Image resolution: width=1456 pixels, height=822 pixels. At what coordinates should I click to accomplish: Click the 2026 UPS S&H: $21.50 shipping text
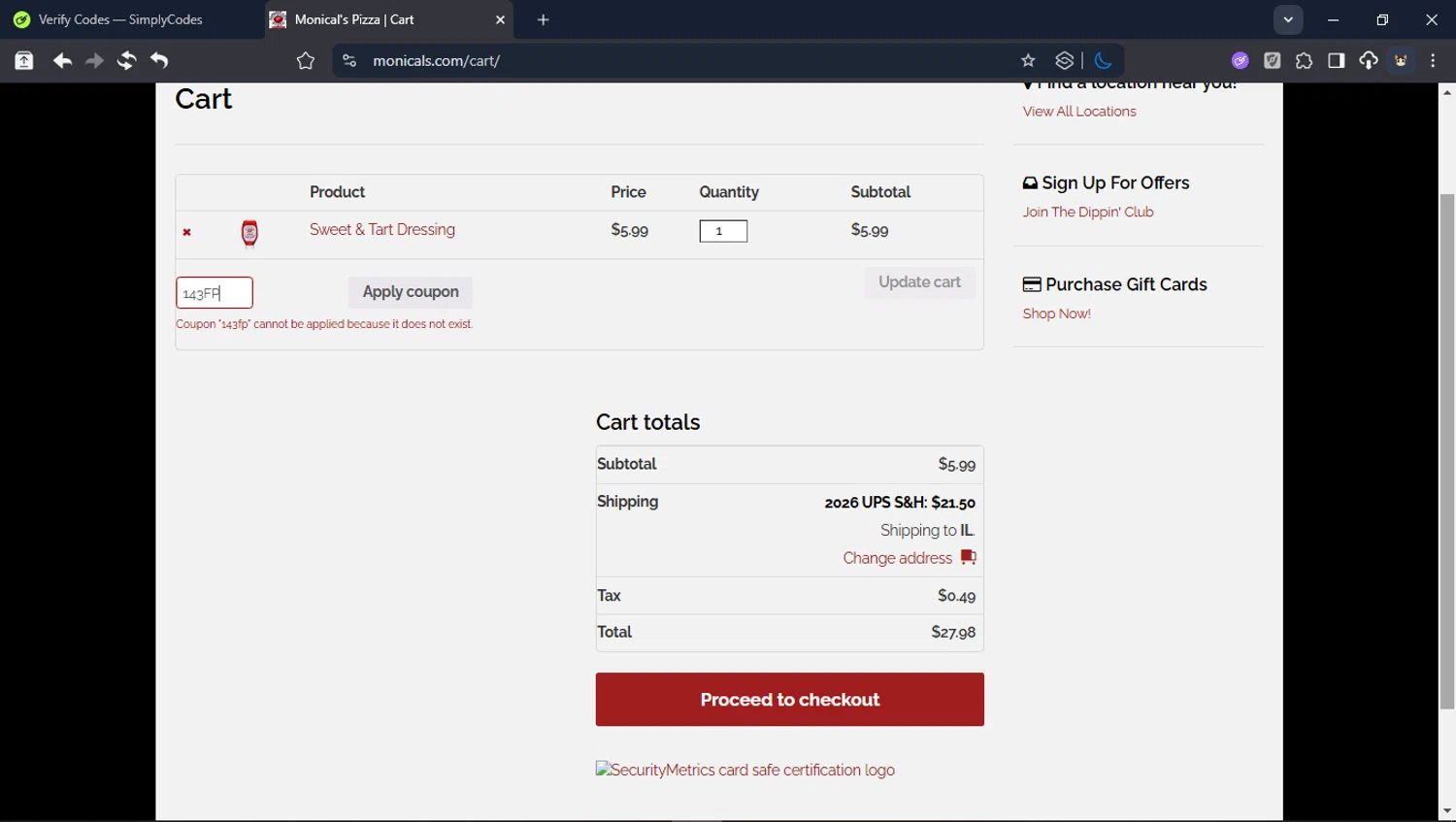[900, 503]
